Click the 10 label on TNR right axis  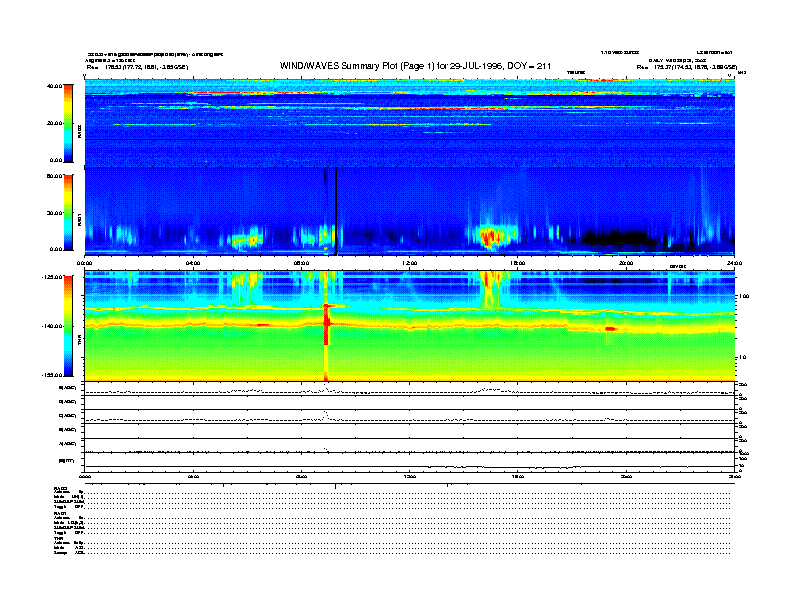[742, 358]
